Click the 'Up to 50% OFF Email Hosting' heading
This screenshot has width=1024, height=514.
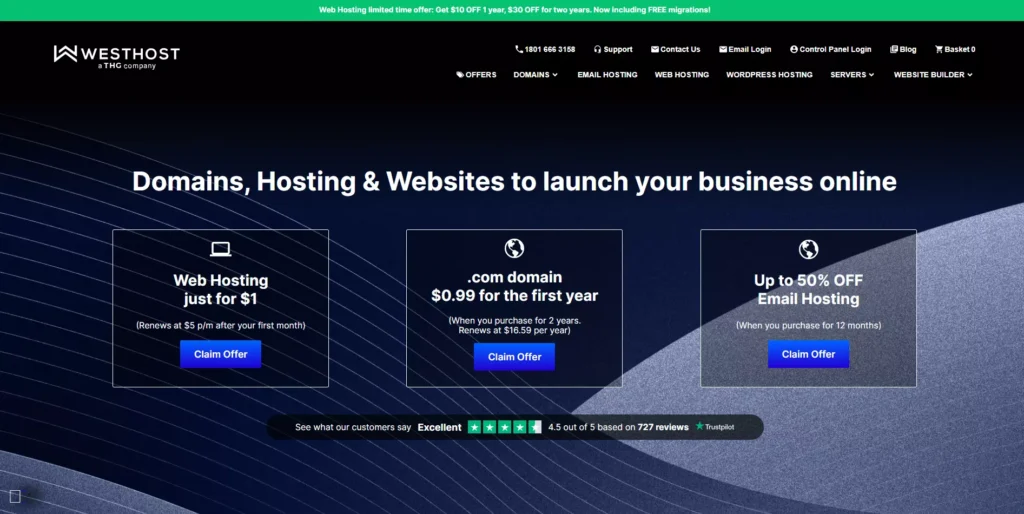coord(808,289)
